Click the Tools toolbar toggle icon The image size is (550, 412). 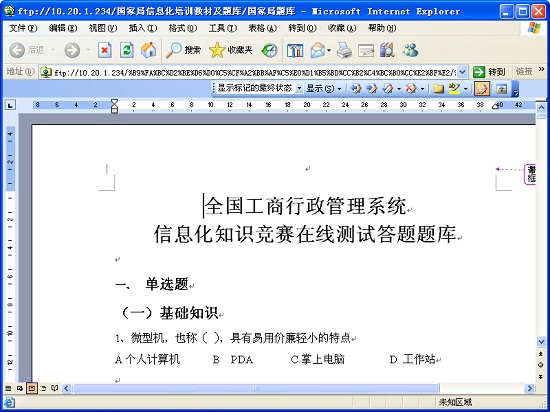click(x=295, y=50)
